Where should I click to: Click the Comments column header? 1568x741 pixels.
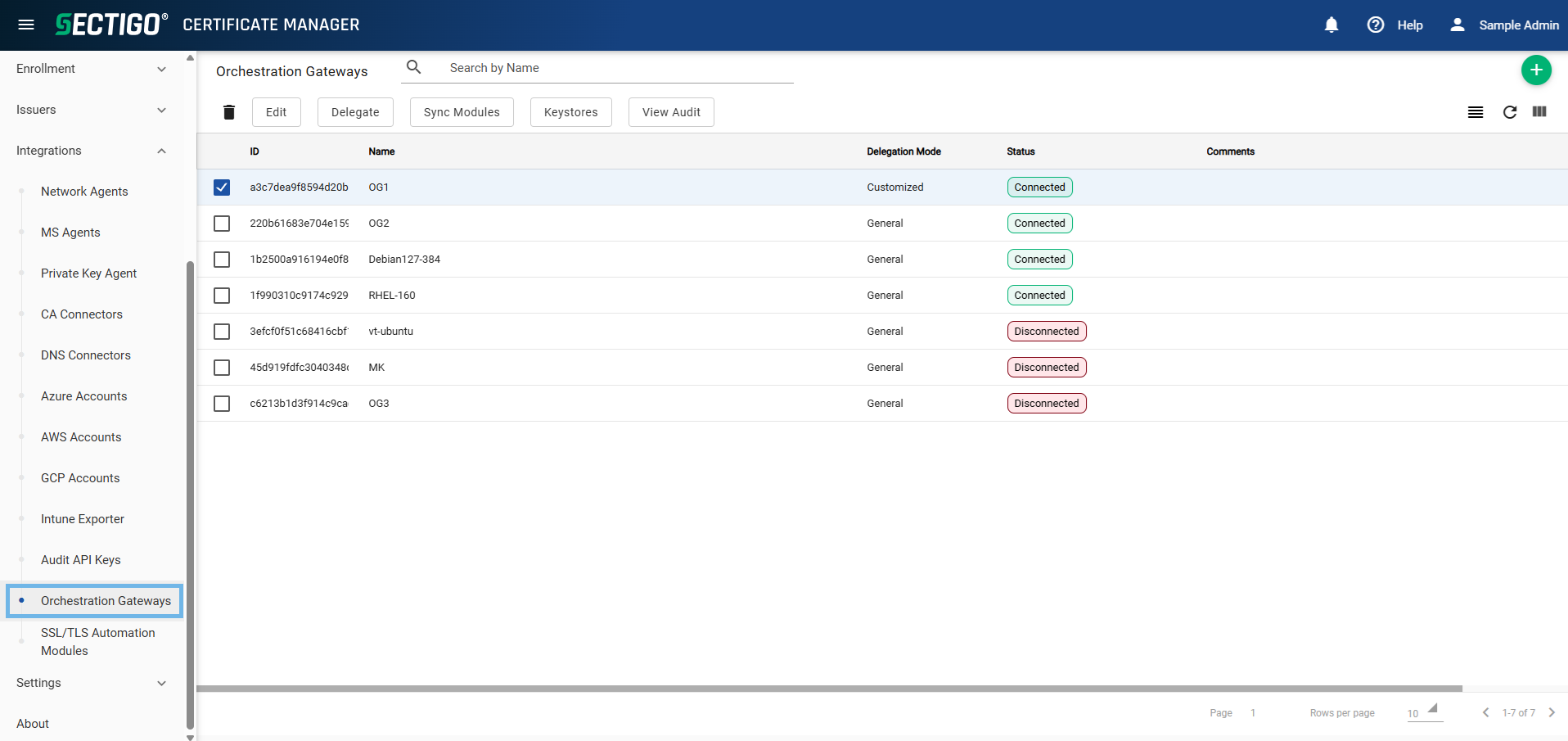point(1230,151)
